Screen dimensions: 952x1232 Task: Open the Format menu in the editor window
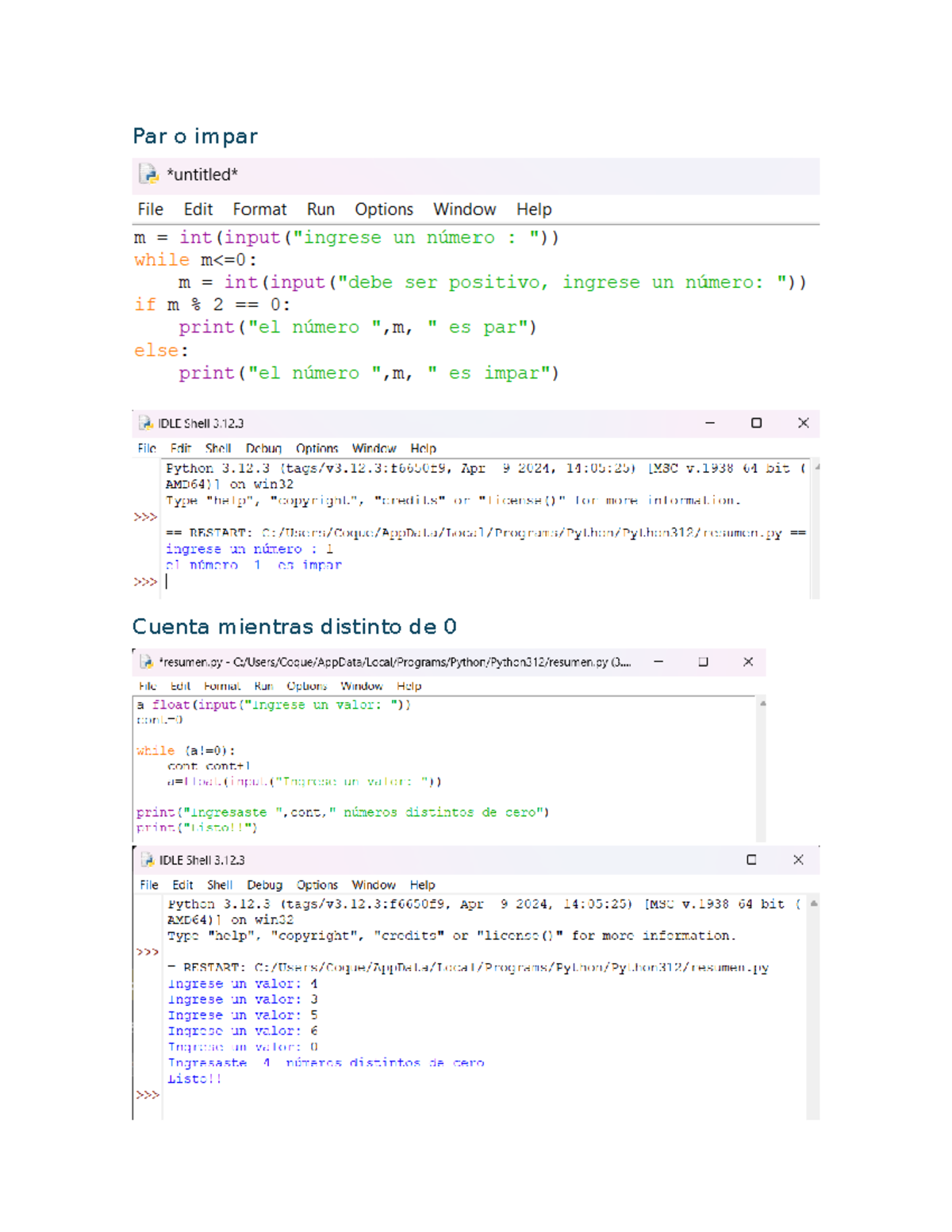tap(259, 209)
